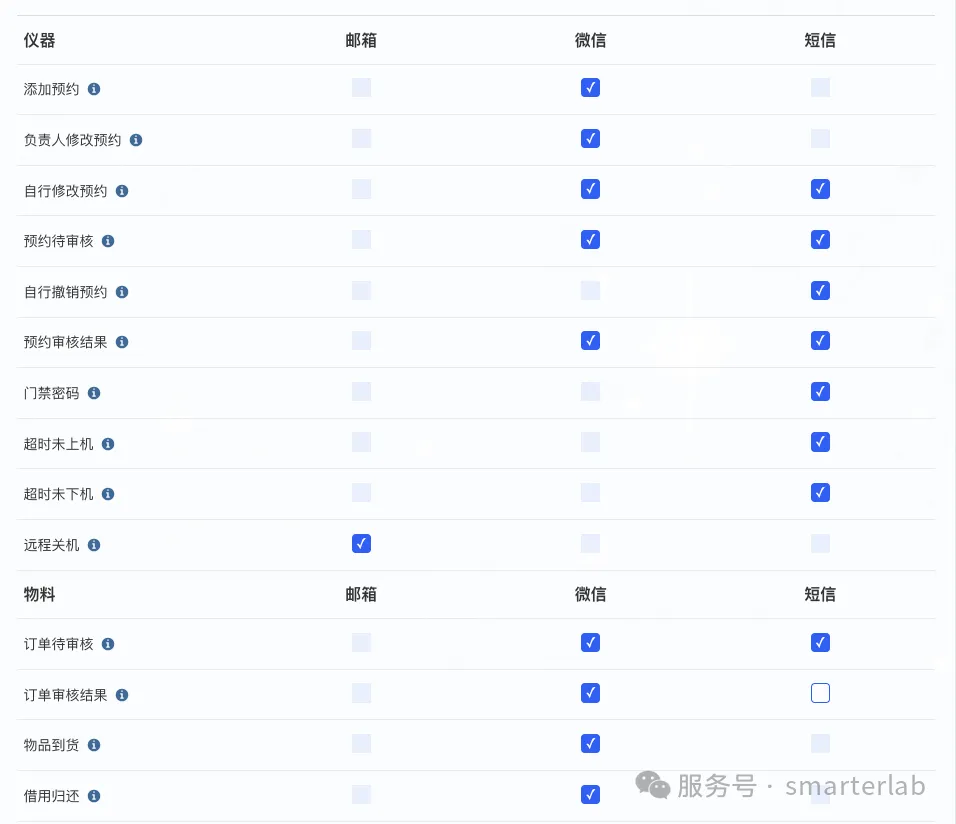This screenshot has width=956, height=824.
Task: Uncheck 微信 for 负责人修改预约
Action: pyautogui.click(x=590, y=138)
